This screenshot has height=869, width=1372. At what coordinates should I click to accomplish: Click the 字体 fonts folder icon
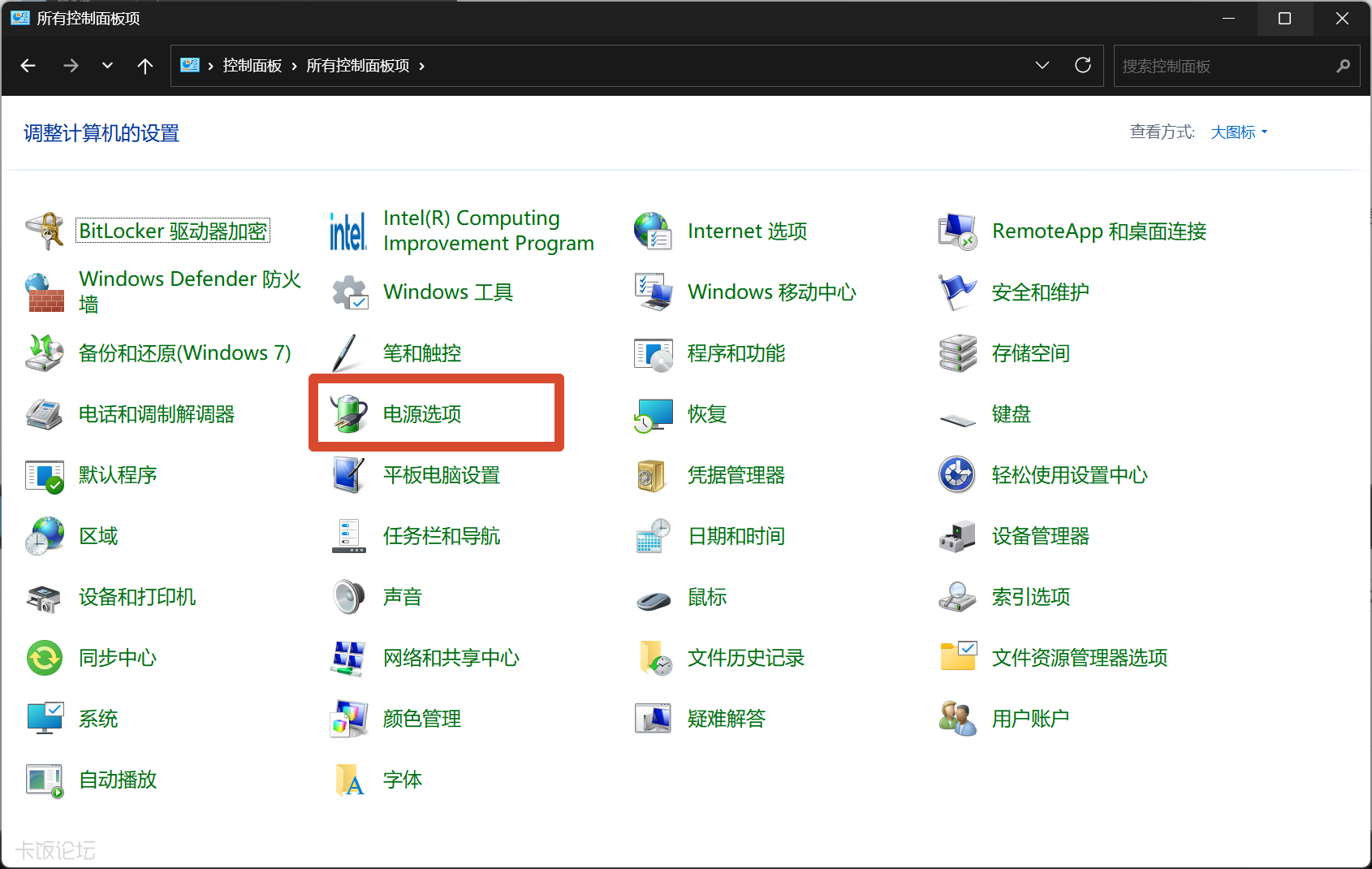point(349,780)
